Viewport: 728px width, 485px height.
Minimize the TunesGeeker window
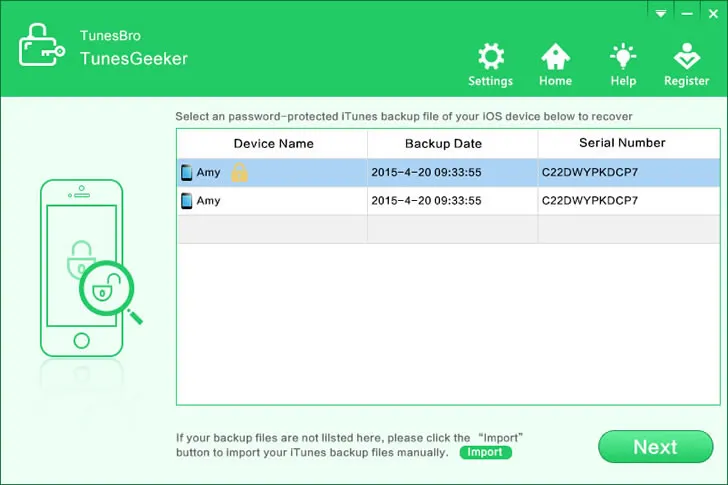pos(686,13)
